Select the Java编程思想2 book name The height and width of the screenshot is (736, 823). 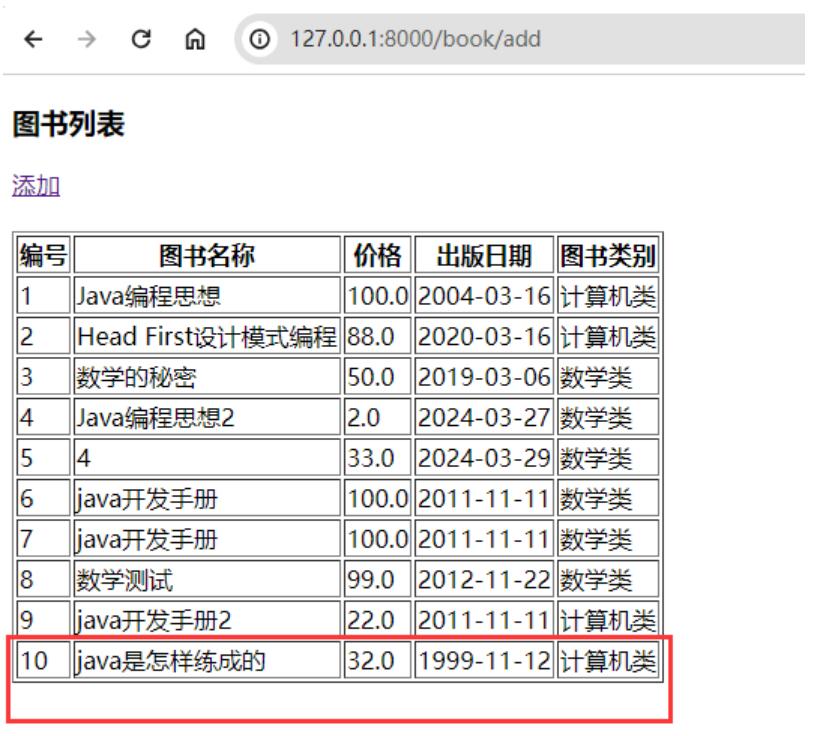155,418
